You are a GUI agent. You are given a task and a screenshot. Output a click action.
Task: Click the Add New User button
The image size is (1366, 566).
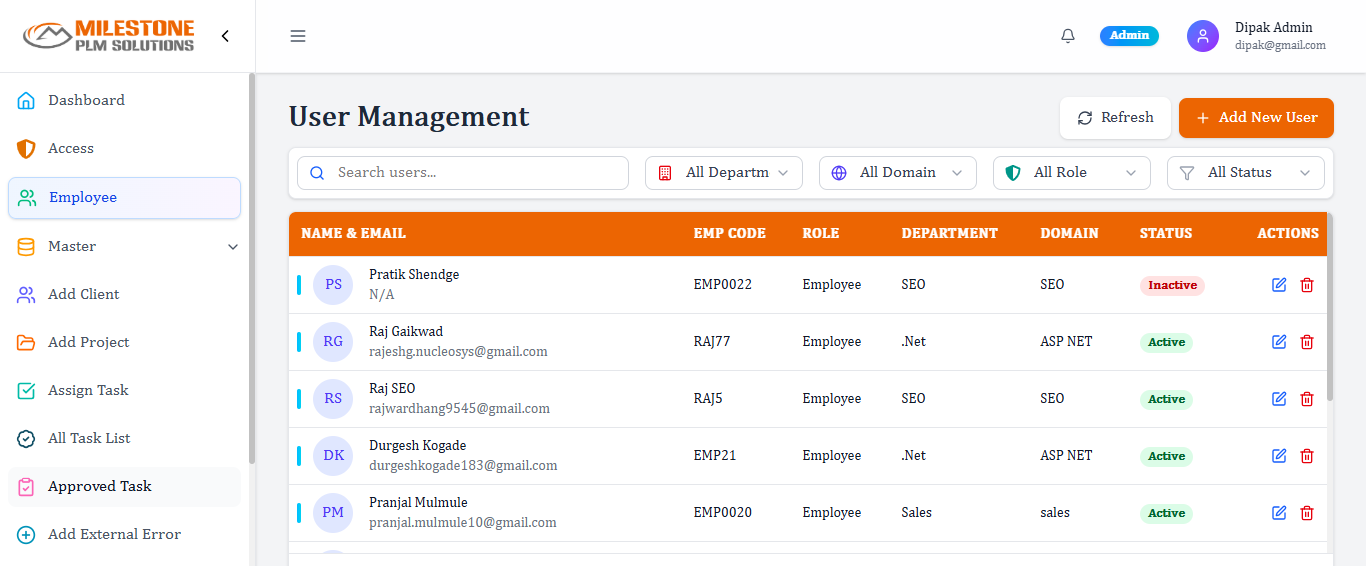[x=1256, y=118]
